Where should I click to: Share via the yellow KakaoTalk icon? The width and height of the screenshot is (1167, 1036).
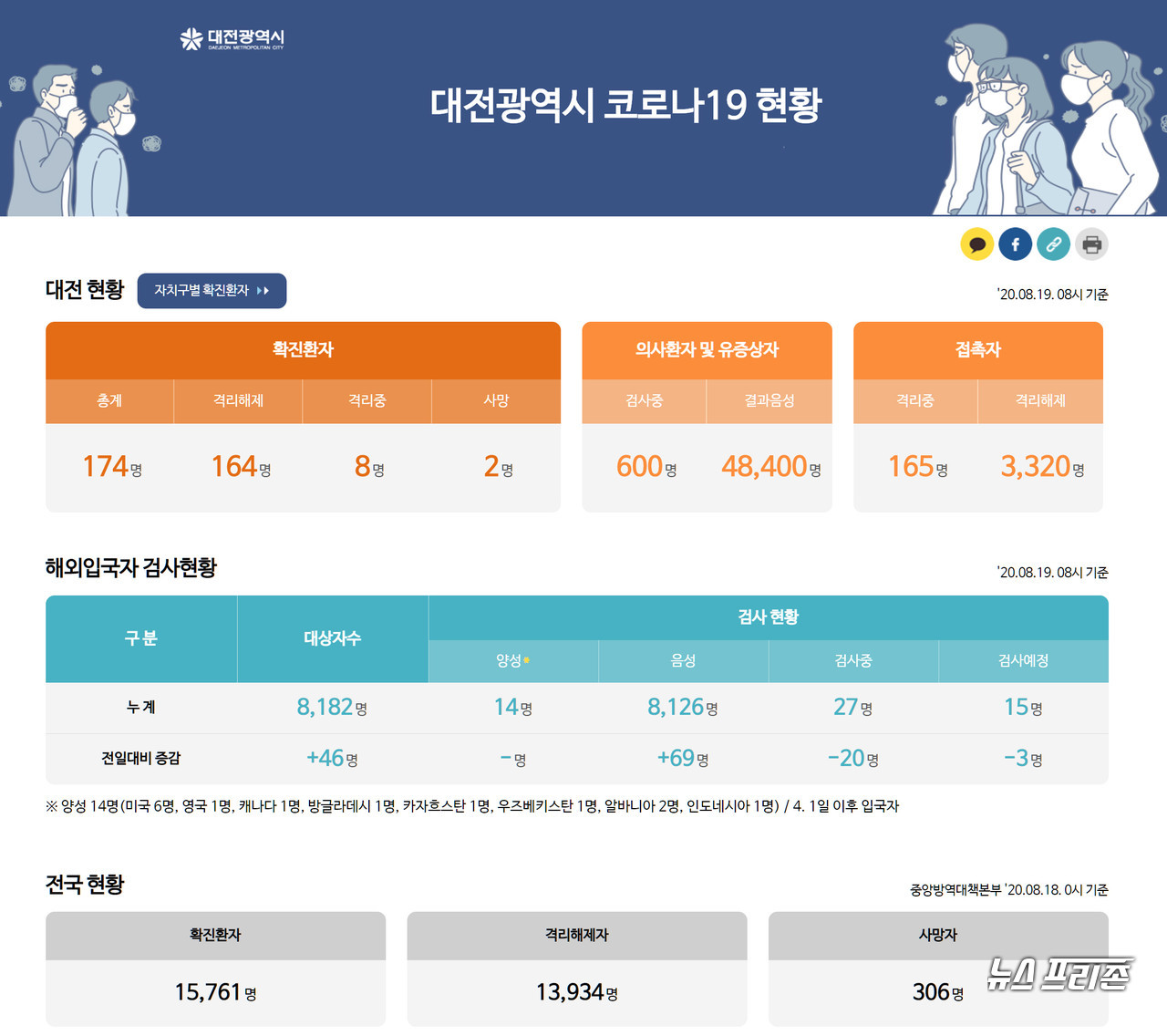point(977,244)
